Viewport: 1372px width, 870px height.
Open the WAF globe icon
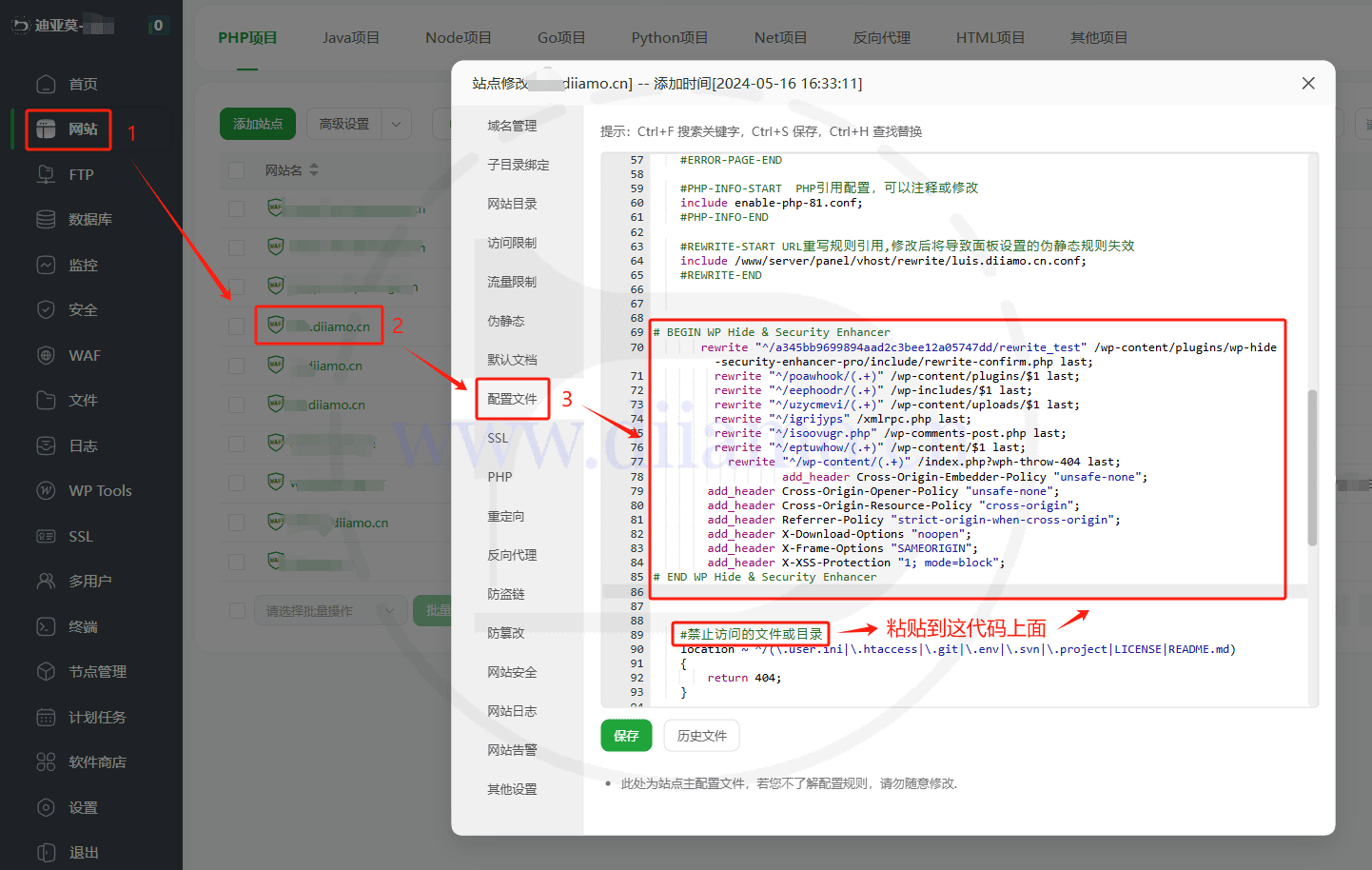(x=46, y=355)
